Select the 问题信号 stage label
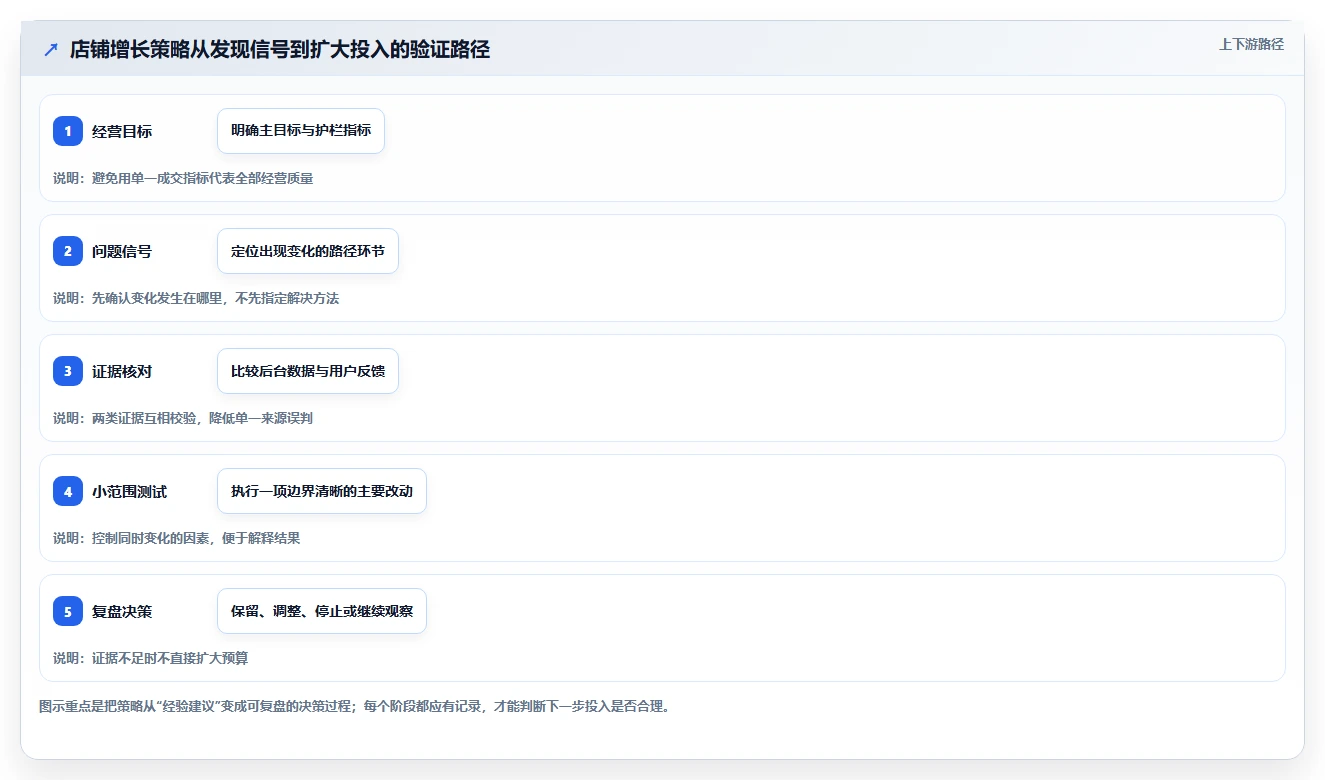Screen dimensions: 1325x780 coord(122,251)
